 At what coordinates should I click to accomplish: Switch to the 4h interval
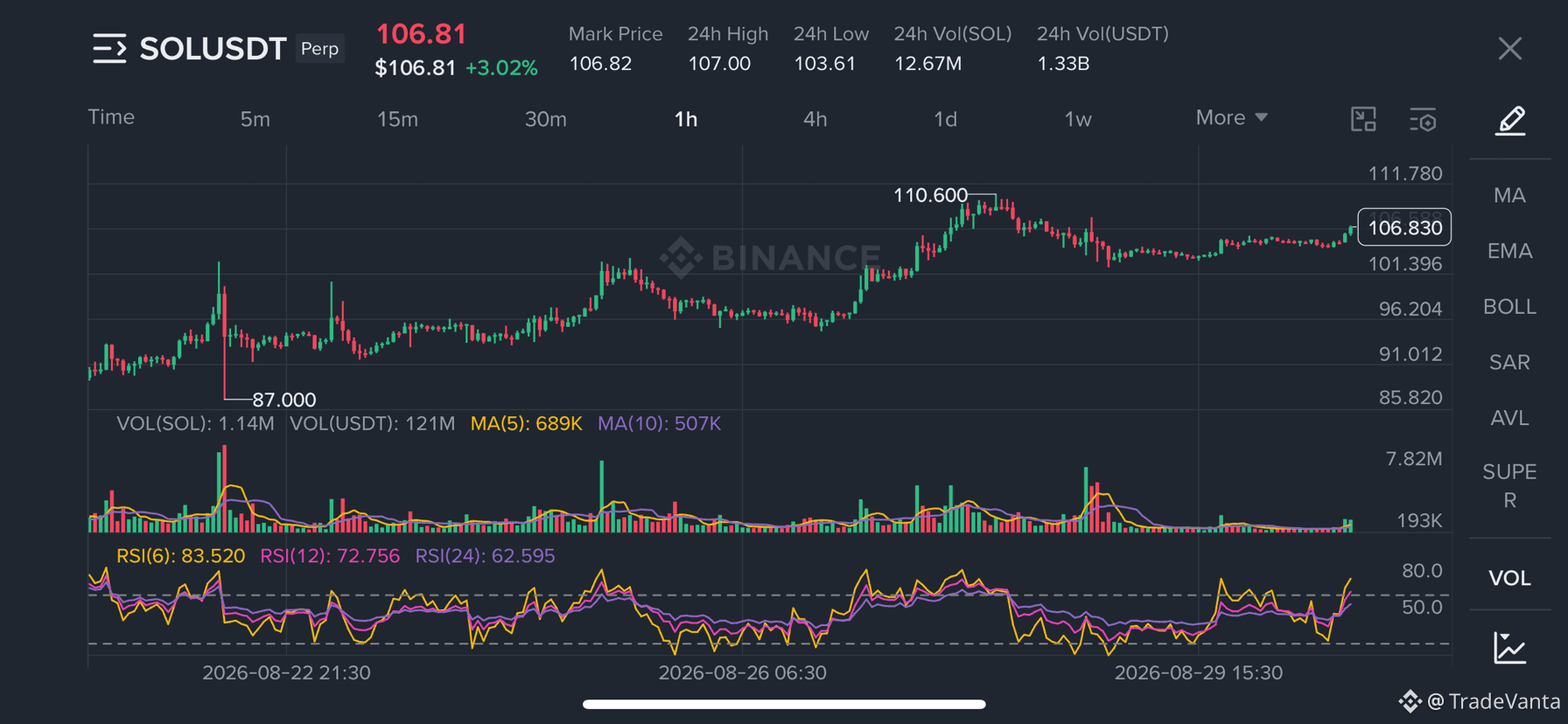click(815, 119)
